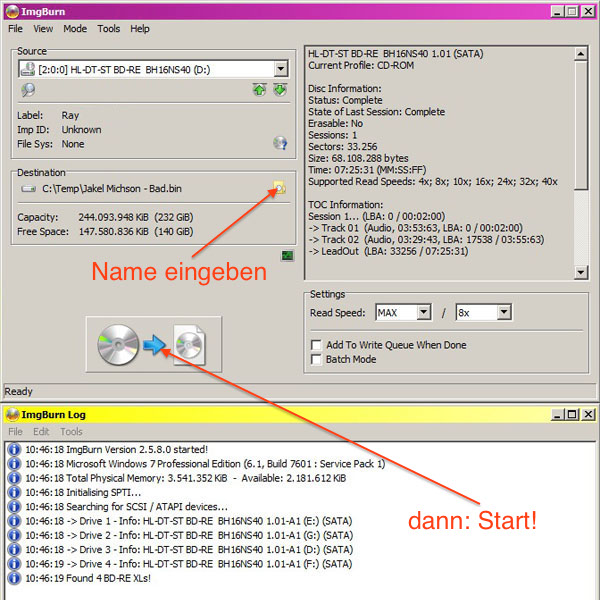Toggle the Batch Mode checkbox

[316, 359]
